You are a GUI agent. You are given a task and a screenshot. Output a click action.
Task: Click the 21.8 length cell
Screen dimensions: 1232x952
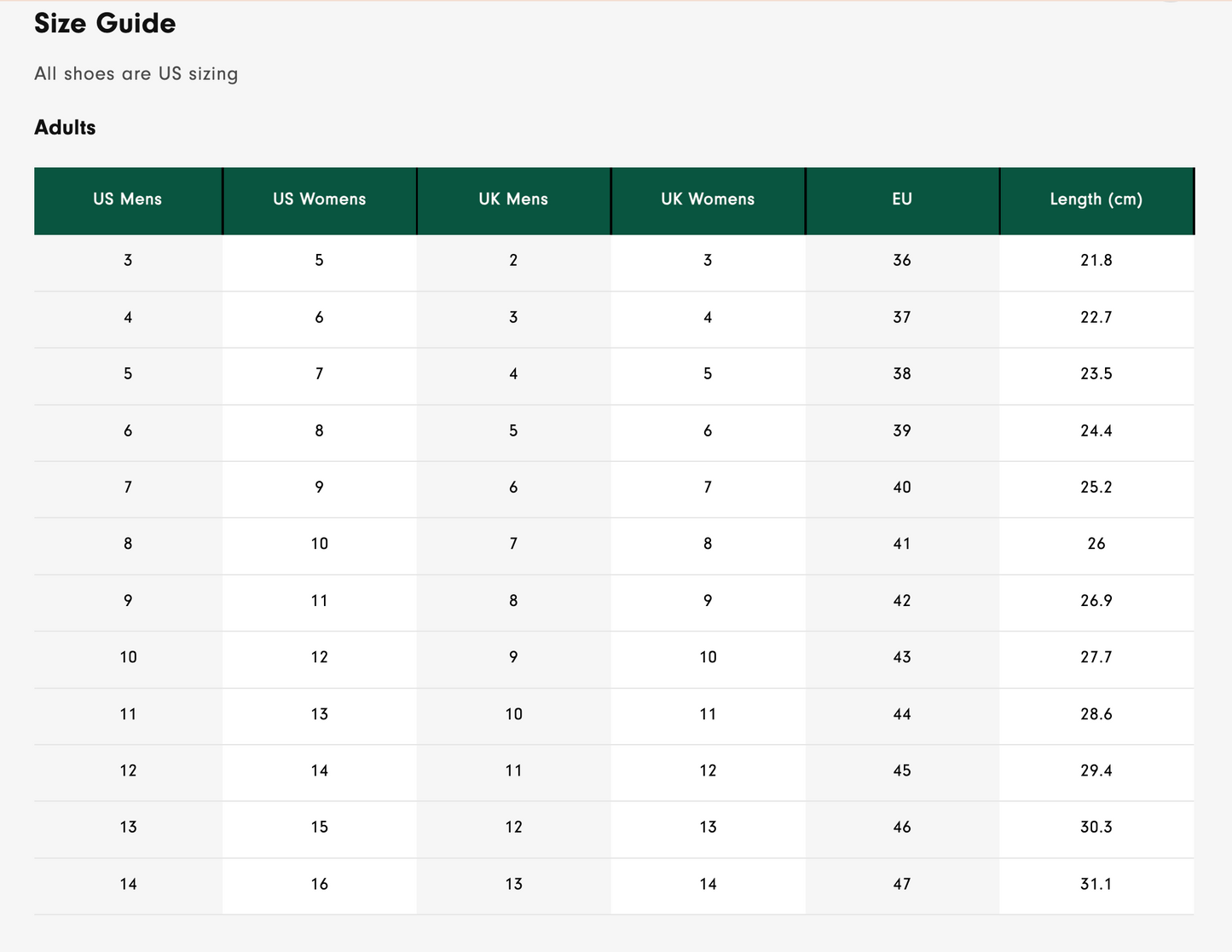tap(1096, 261)
